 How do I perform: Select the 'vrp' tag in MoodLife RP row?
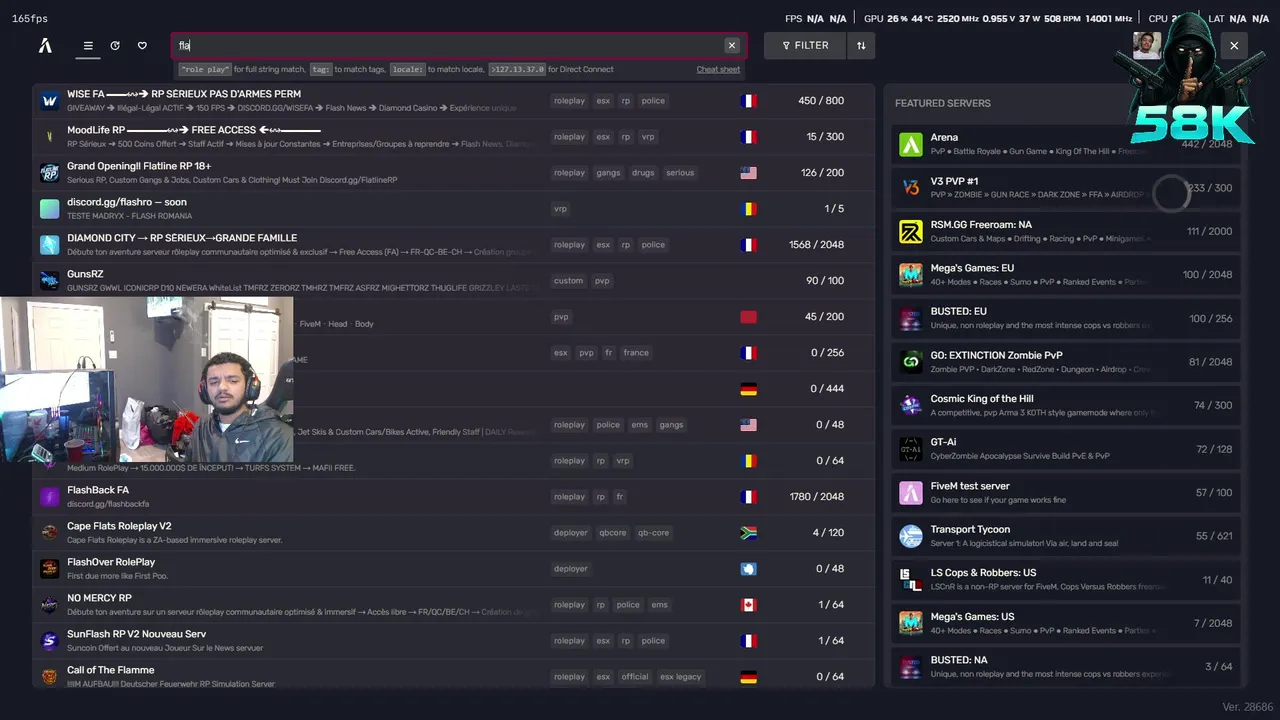coord(648,137)
